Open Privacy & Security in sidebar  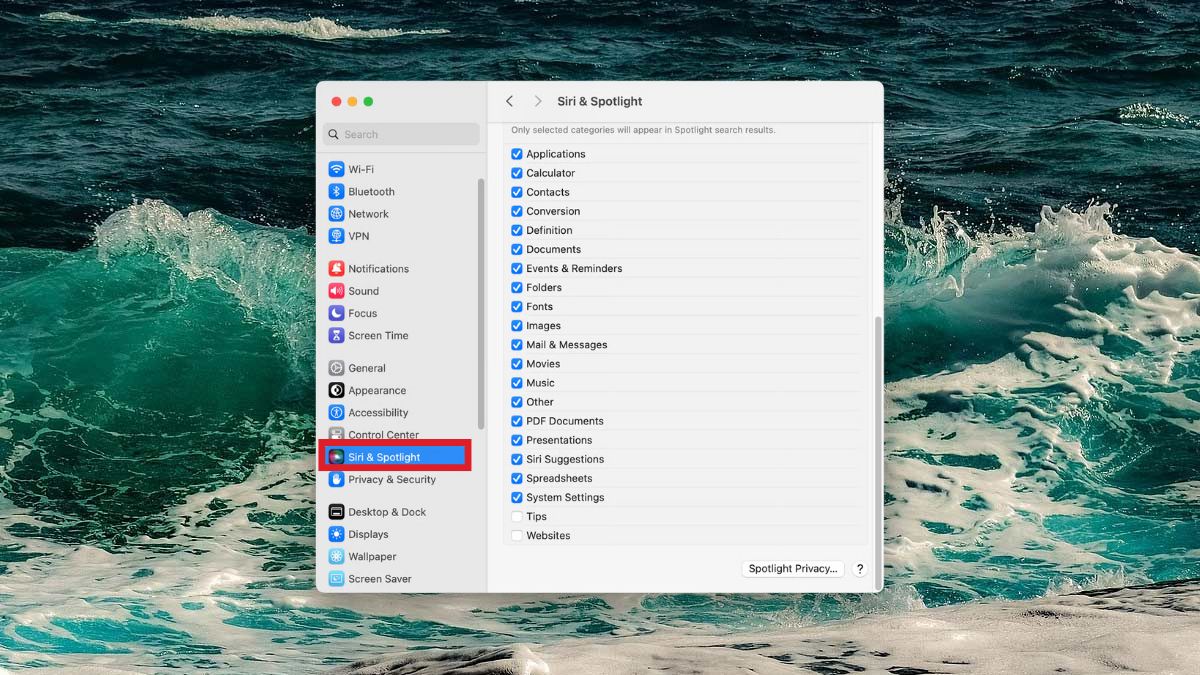click(x=391, y=480)
